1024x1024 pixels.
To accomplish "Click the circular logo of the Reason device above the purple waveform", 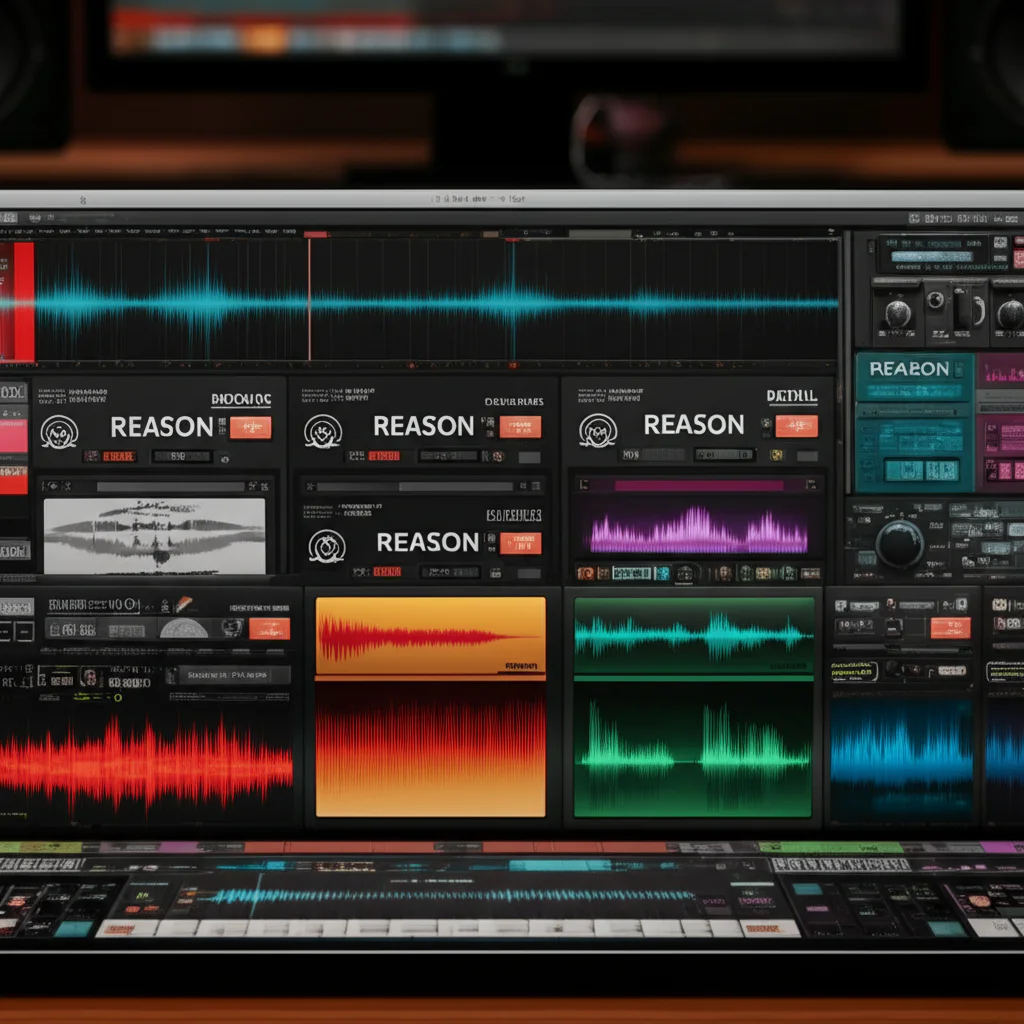I will [x=598, y=430].
